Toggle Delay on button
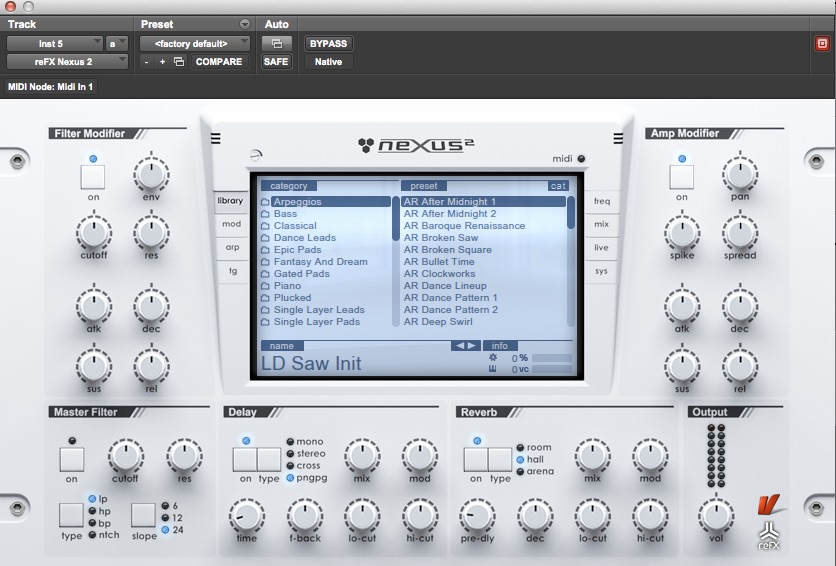836x566 pixels. 245,459
